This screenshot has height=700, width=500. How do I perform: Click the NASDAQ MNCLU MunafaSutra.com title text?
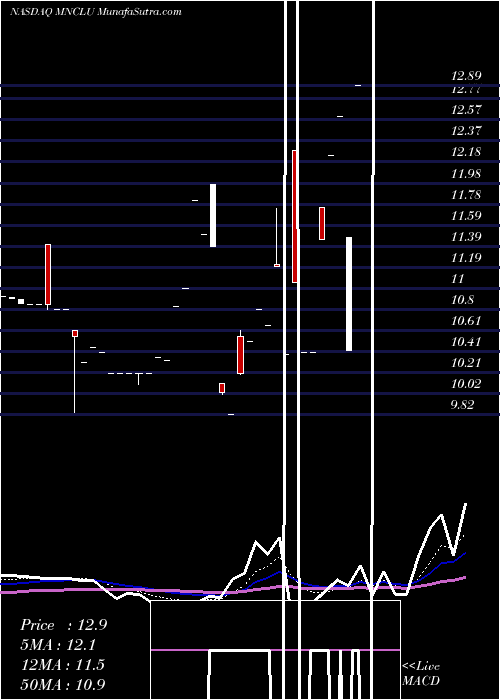click(x=96, y=12)
